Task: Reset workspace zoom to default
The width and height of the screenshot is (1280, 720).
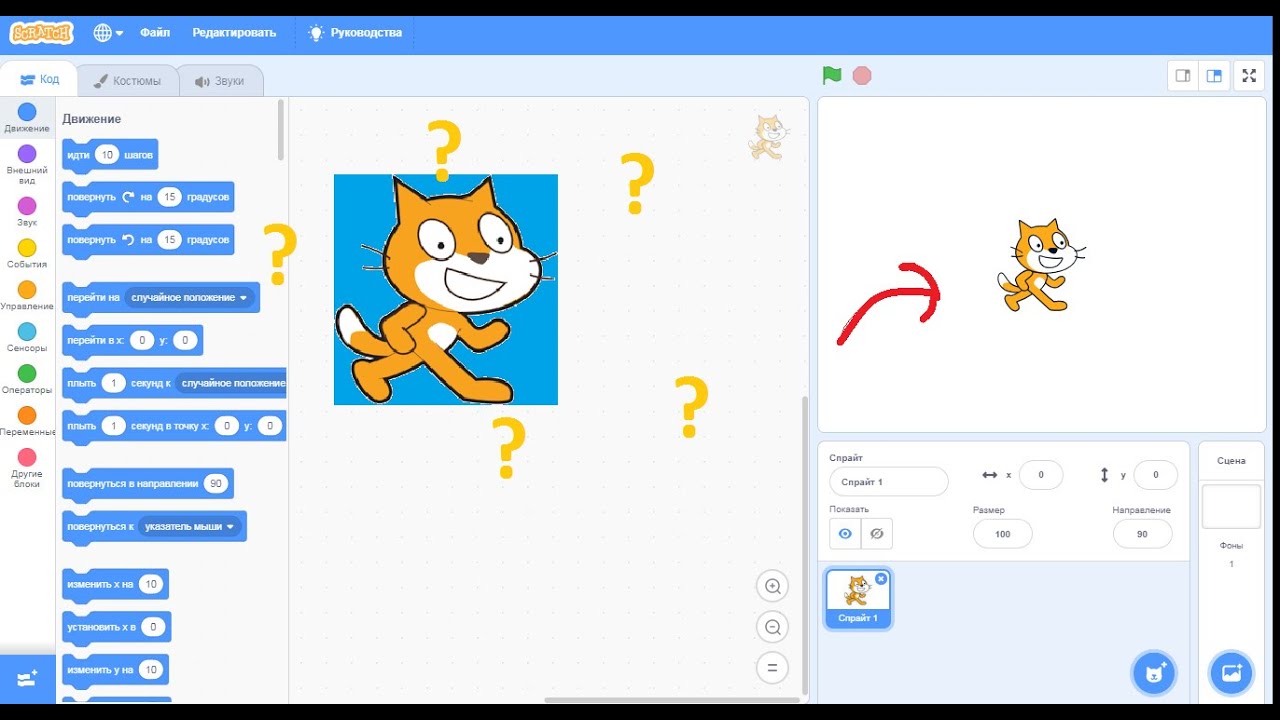Action: [772, 668]
